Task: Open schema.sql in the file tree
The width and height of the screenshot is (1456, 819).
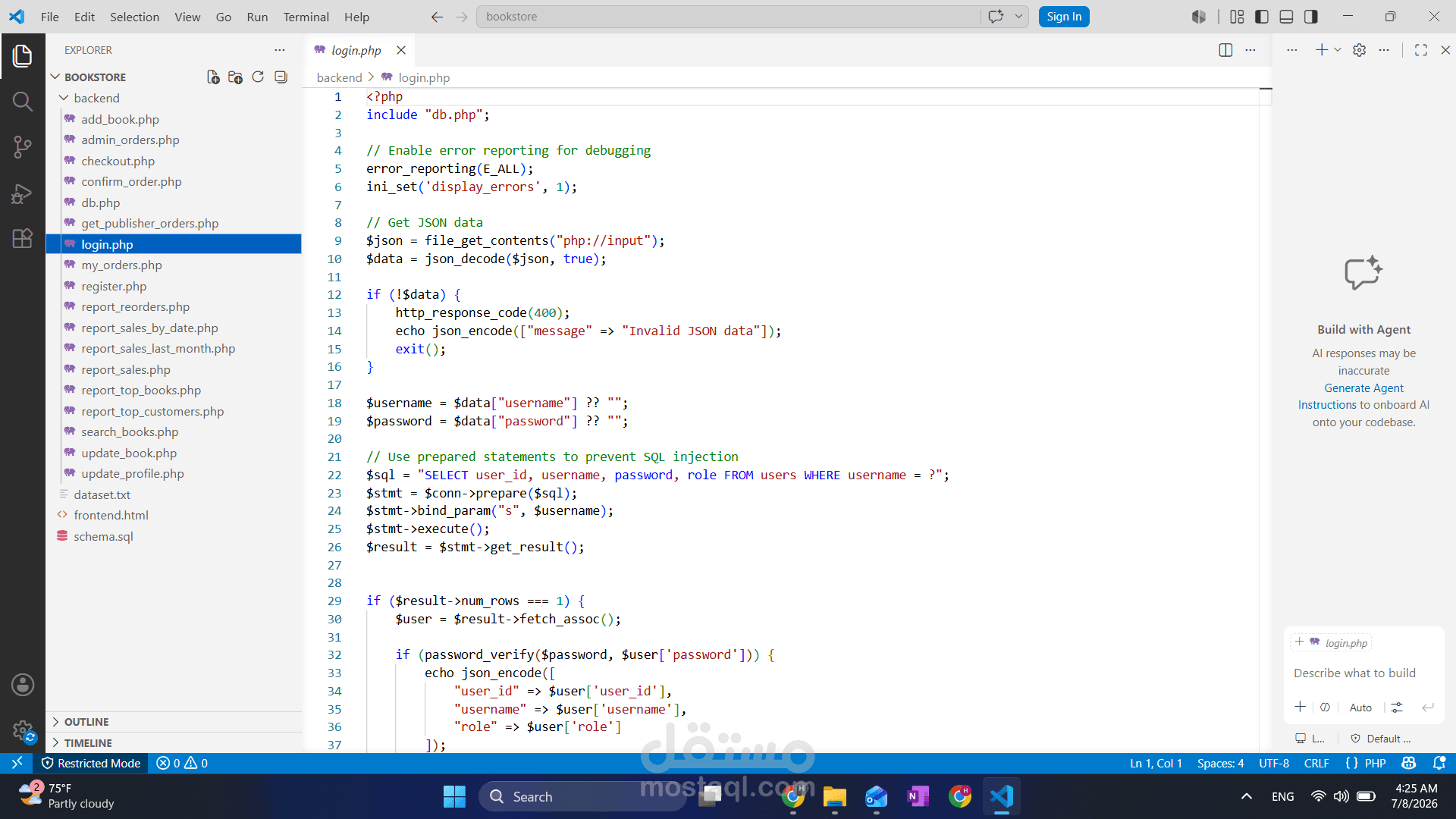Action: tap(174, 536)
